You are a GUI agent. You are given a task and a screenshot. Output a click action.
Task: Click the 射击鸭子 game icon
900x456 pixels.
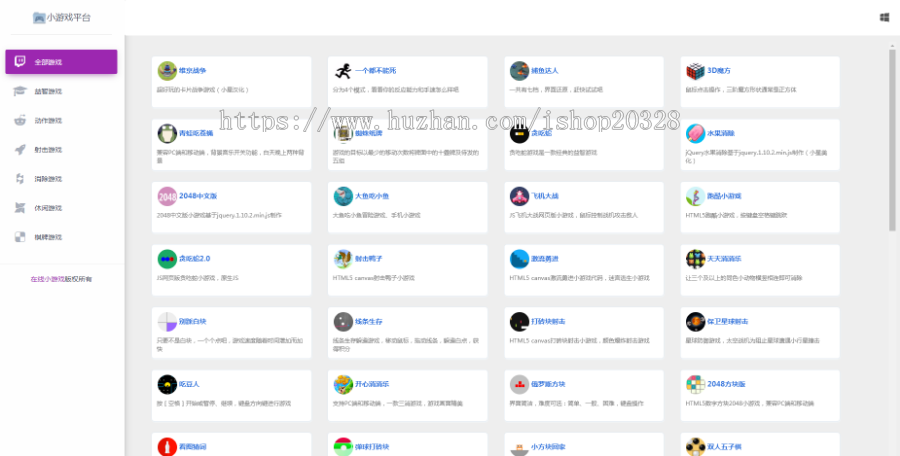(x=343, y=259)
